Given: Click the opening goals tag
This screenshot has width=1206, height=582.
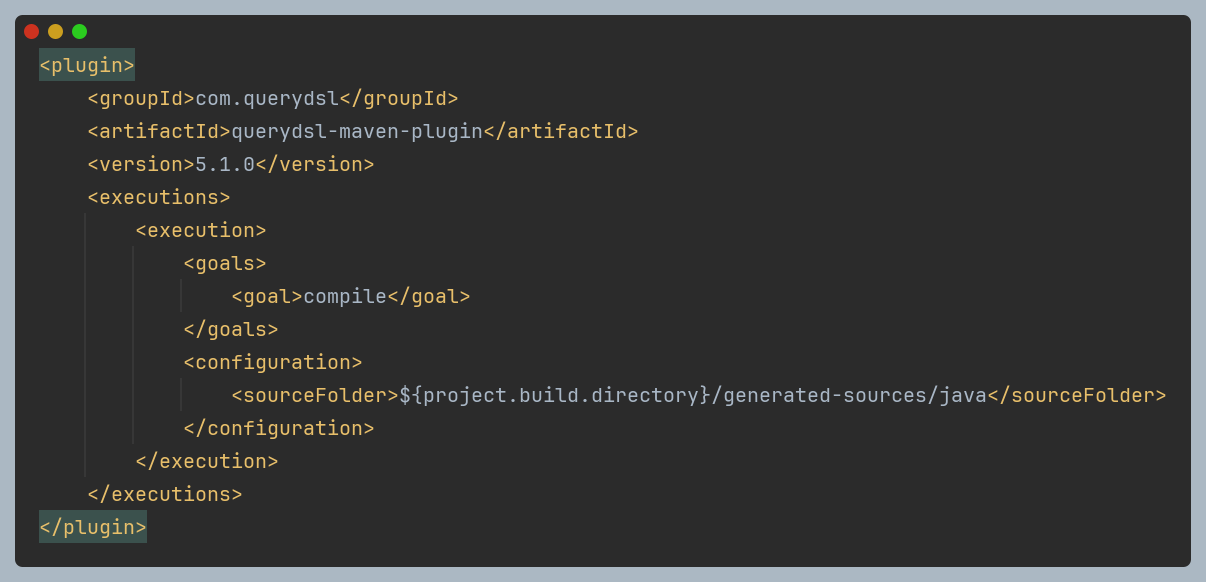Looking at the screenshot, I should (x=225, y=263).
